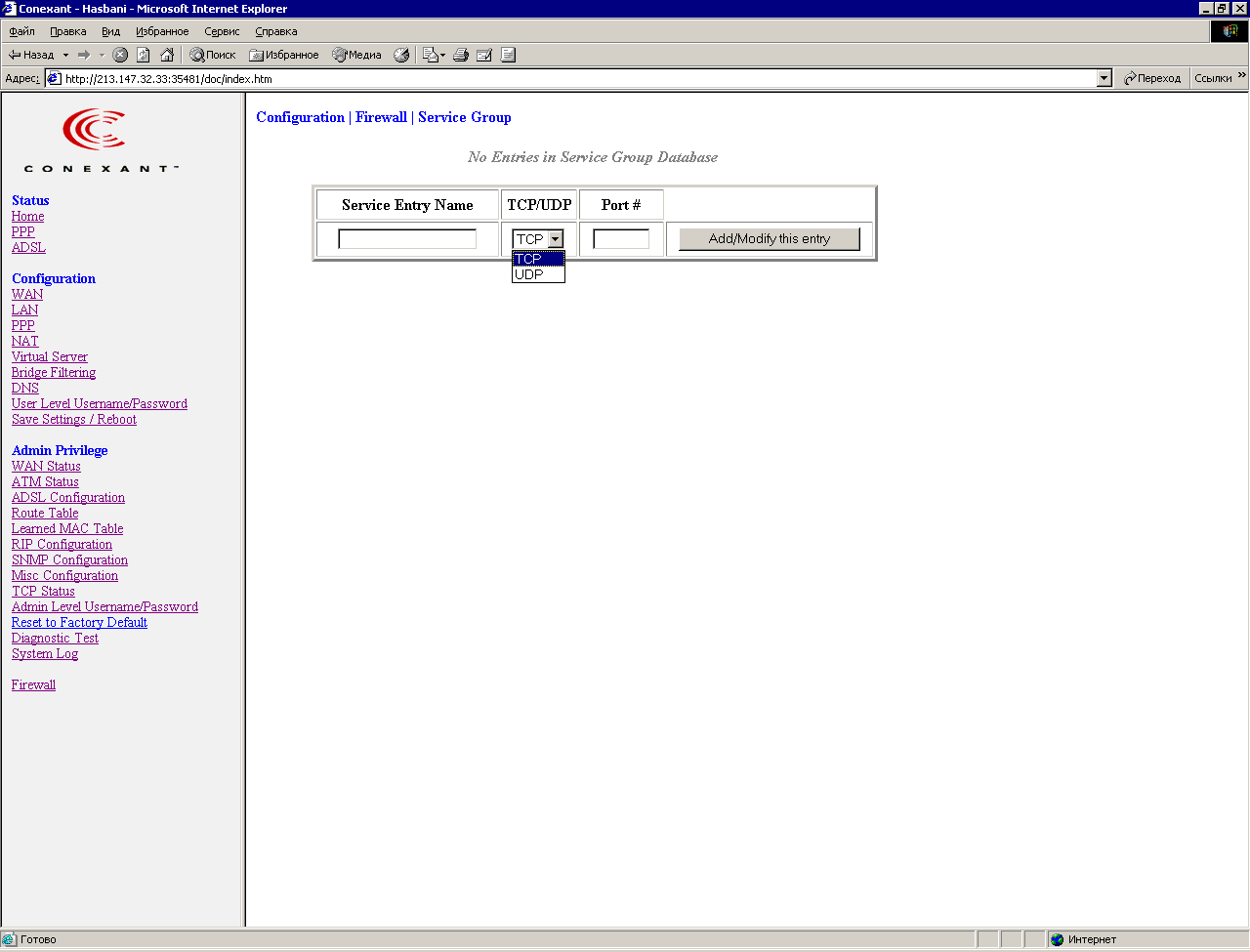The height and width of the screenshot is (952, 1250).
Task: Click the Forward arrow in the toolbar
Action: (x=84, y=55)
